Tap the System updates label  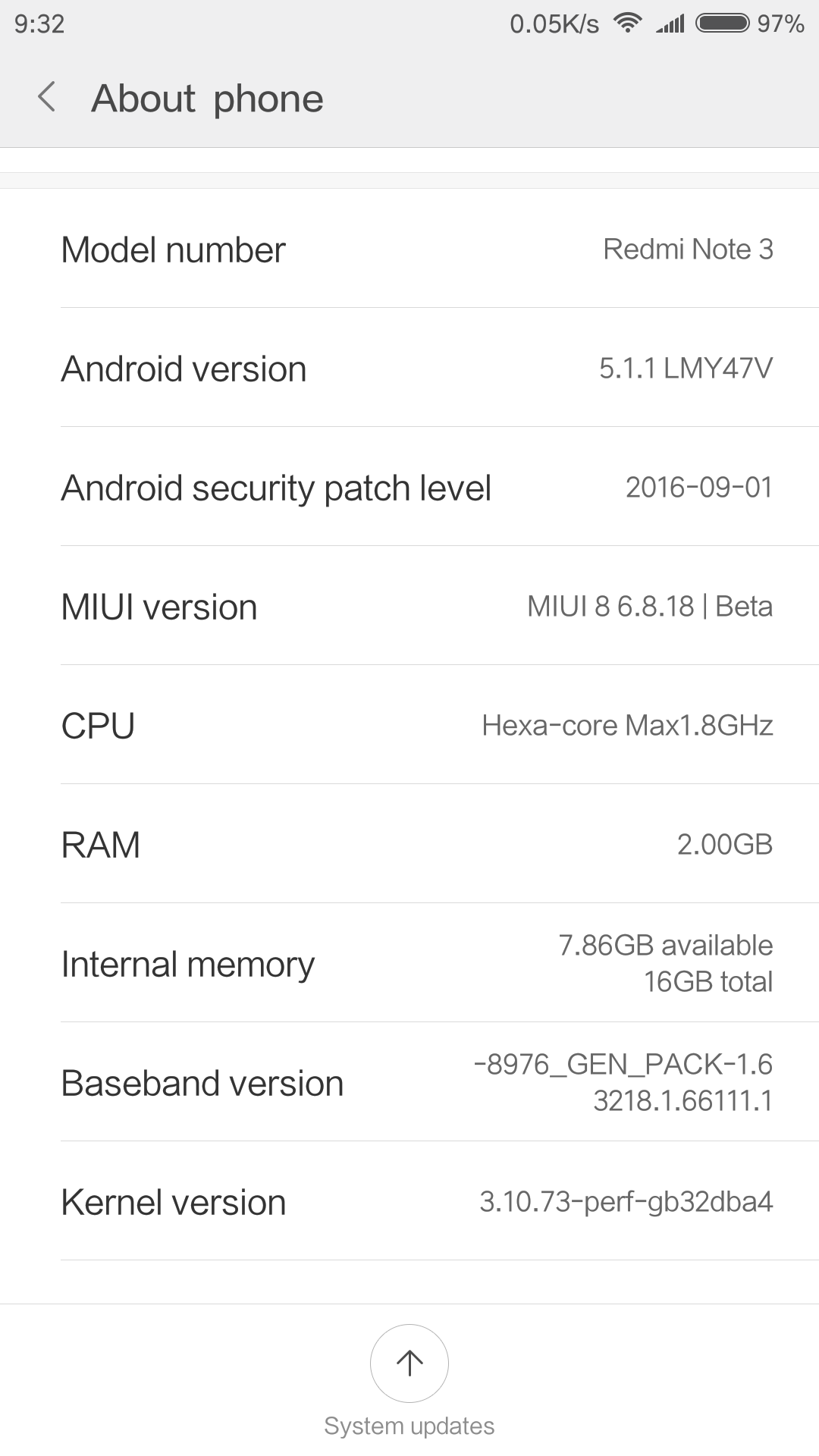pyautogui.click(x=409, y=1426)
